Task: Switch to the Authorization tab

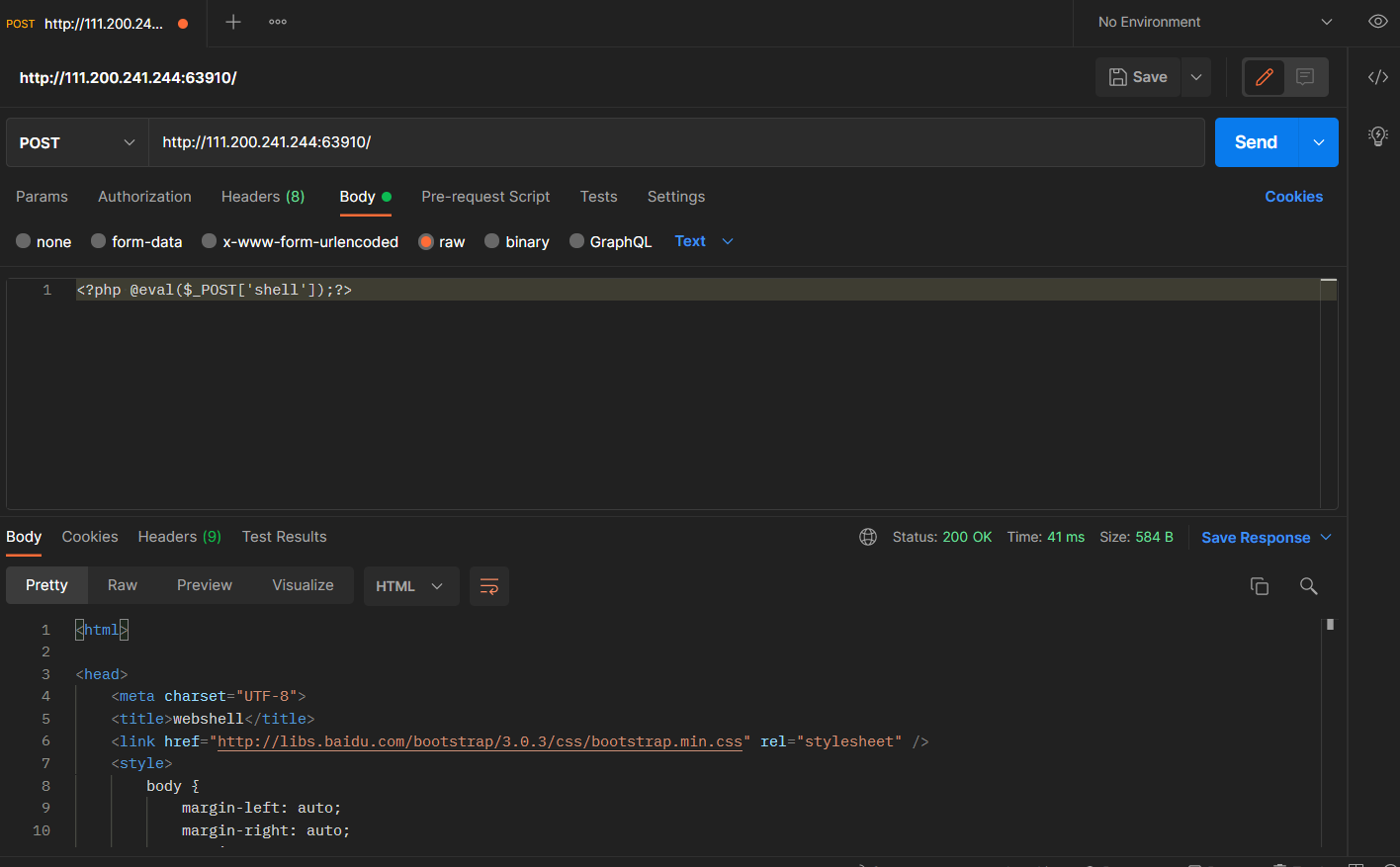Action: point(144,197)
